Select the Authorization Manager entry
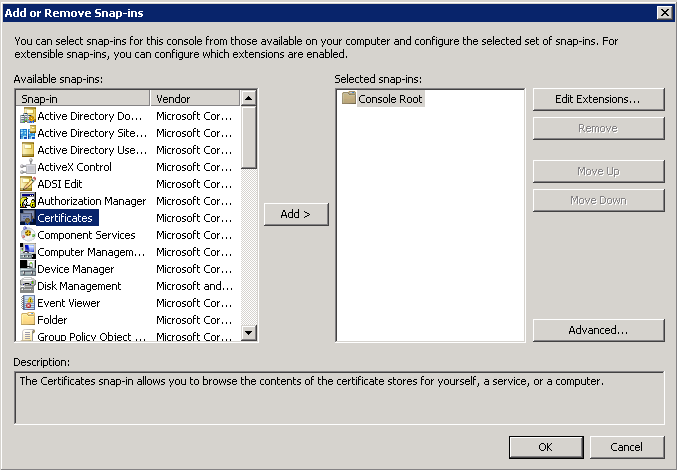Screen dimensions: 677x470 pyautogui.click(x=92, y=201)
